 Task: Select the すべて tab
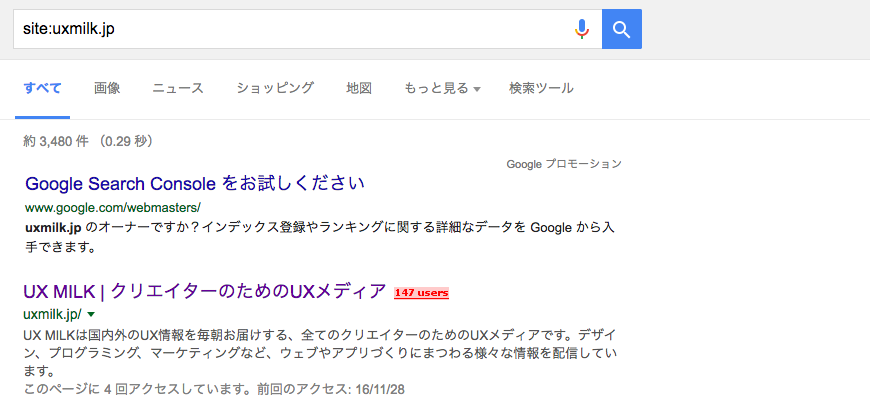42,88
